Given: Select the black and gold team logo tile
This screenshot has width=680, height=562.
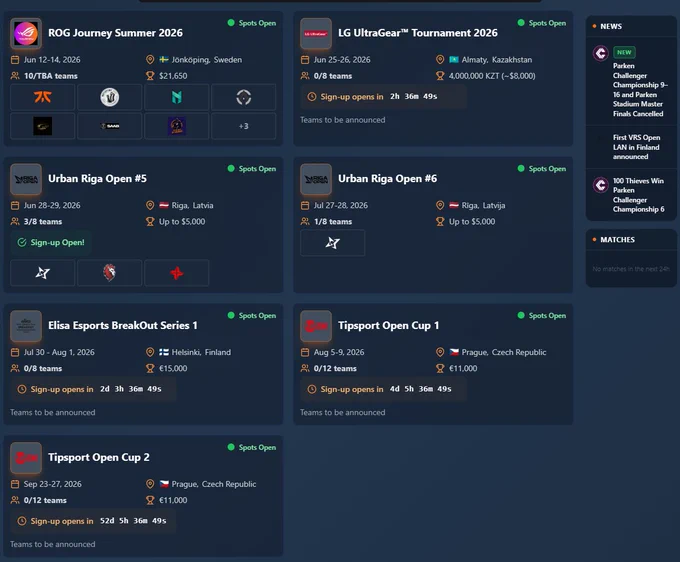Looking at the screenshot, I should pyautogui.click(x=42, y=126).
